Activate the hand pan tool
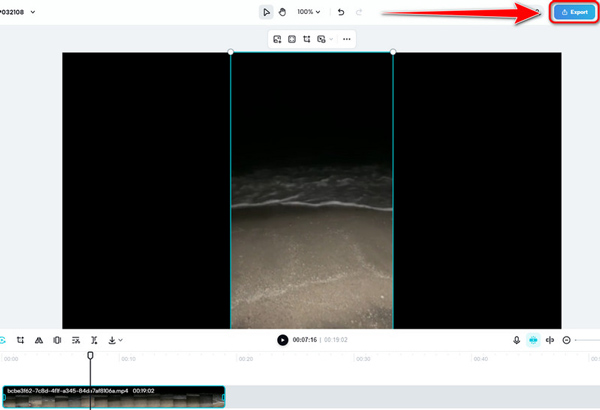 282,12
